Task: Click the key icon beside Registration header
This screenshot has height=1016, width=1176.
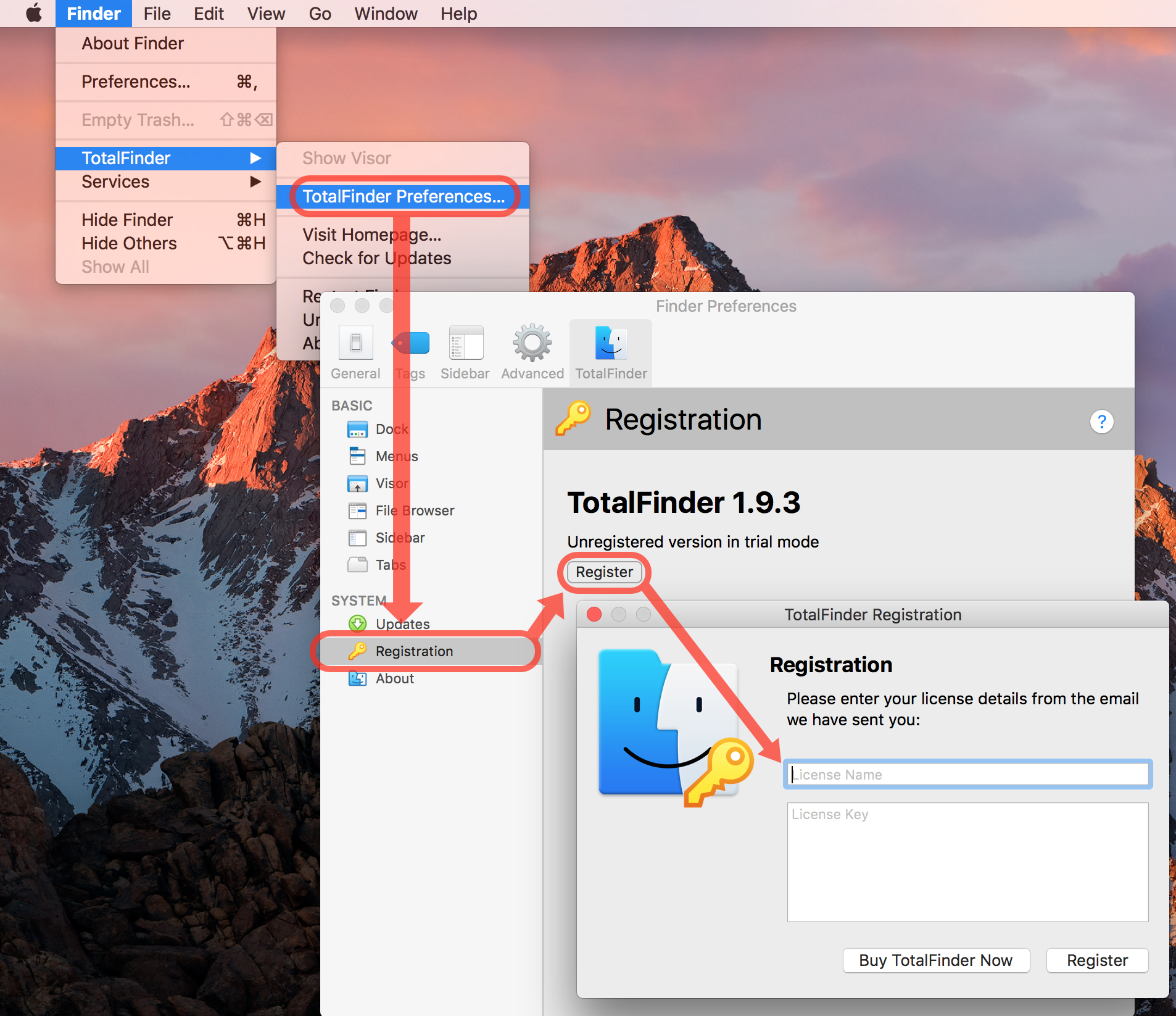Action: point(573,418)
